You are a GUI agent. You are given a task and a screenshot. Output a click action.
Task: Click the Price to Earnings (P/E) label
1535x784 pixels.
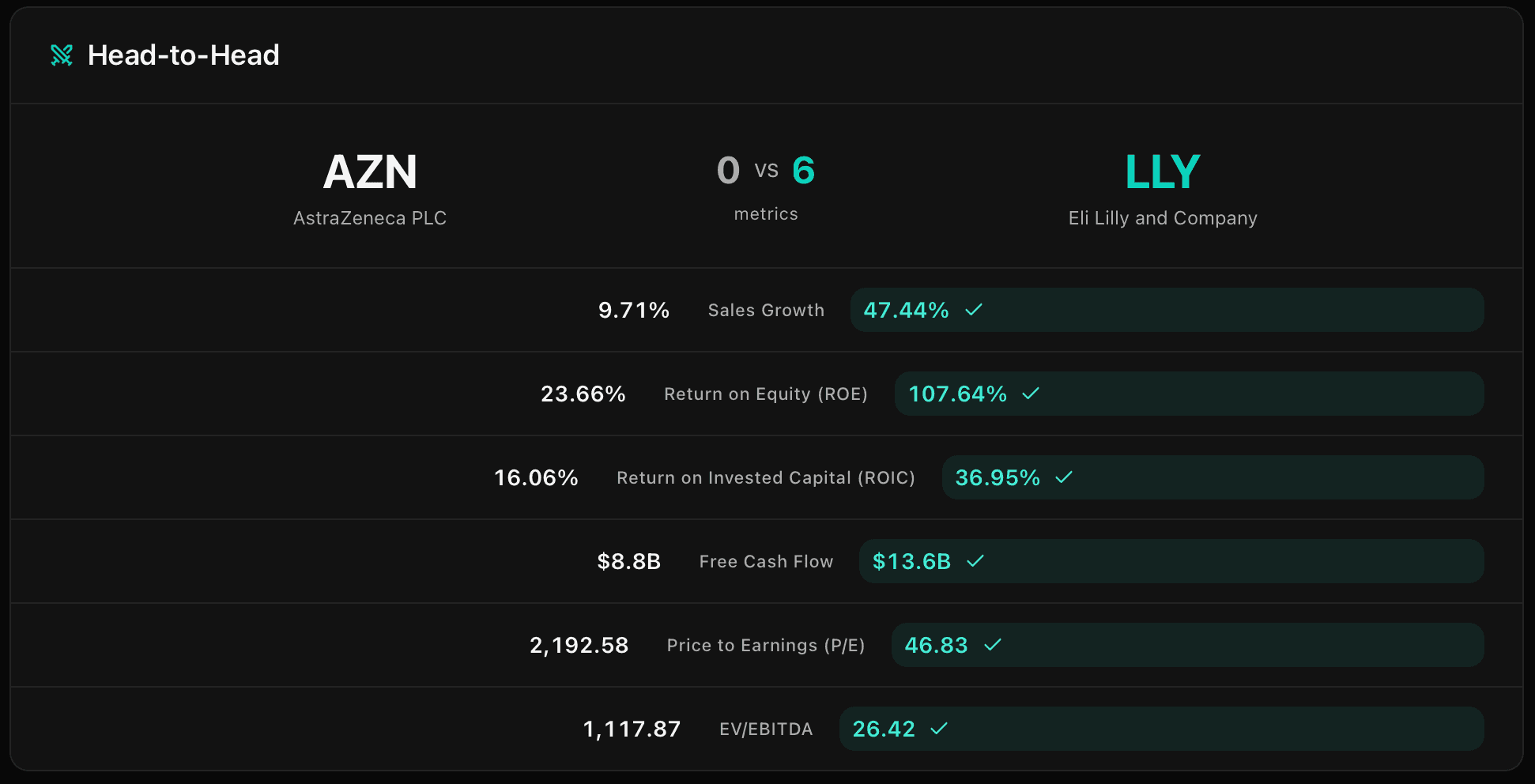(766, 646)
